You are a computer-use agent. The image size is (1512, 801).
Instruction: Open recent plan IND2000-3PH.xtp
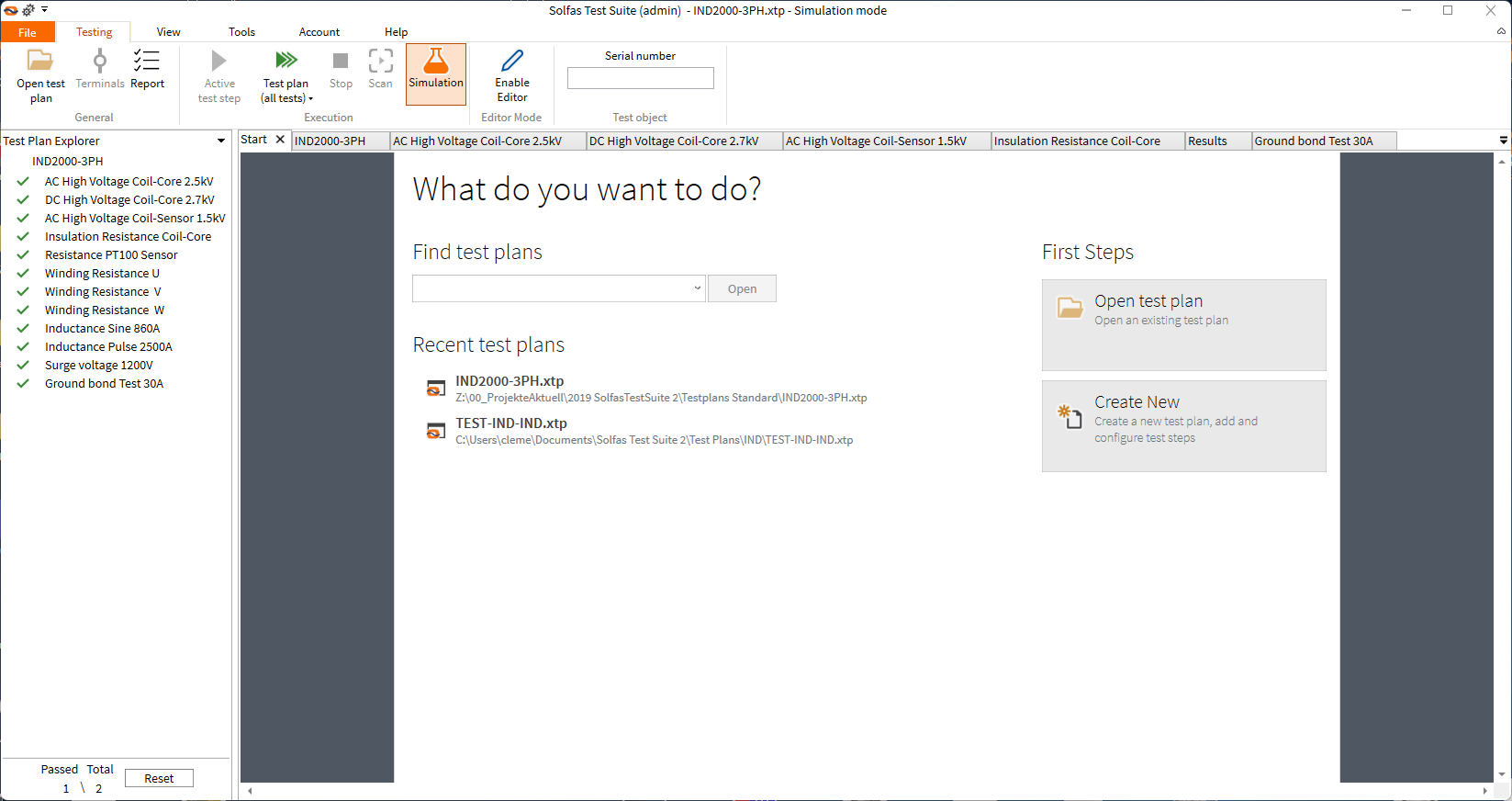[510, 381]
